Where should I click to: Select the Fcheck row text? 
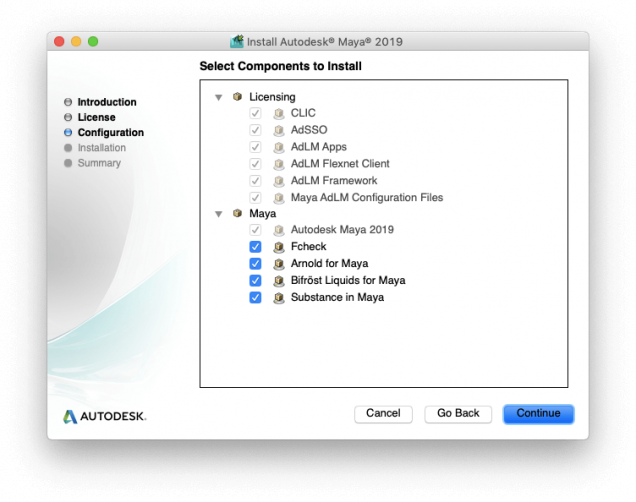coord(308,247)
